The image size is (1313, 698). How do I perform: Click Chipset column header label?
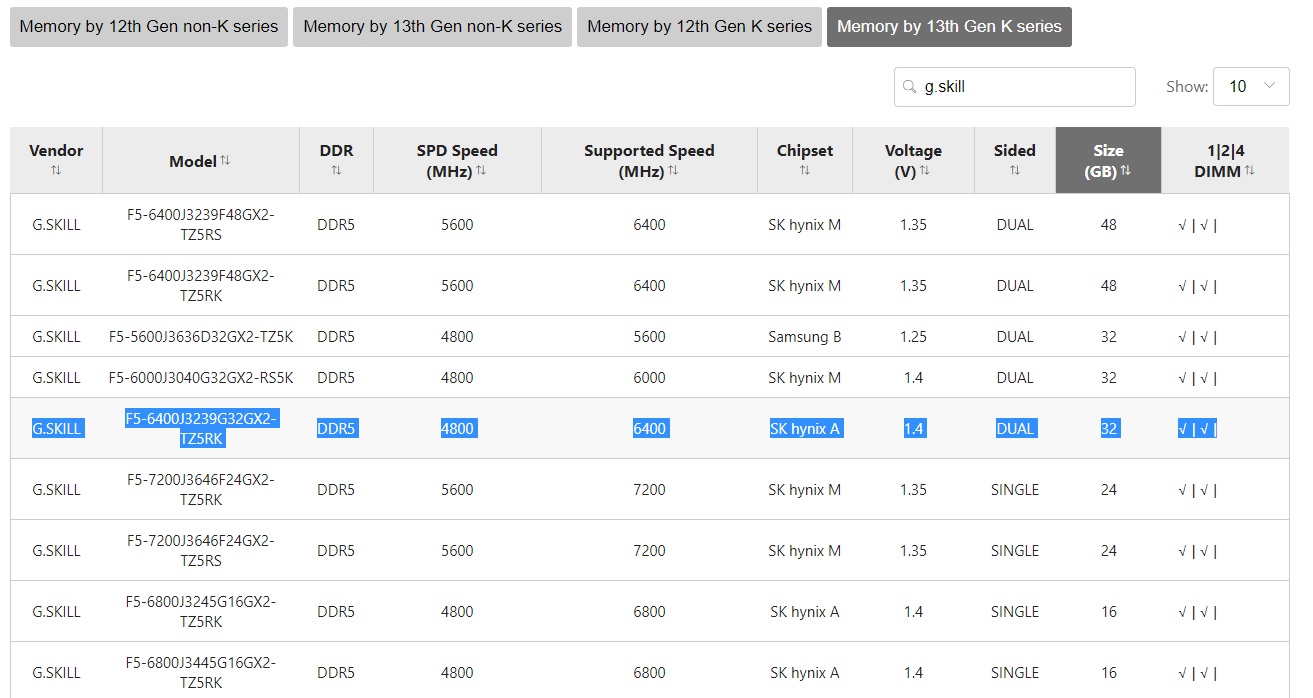[x=805, y=151]
